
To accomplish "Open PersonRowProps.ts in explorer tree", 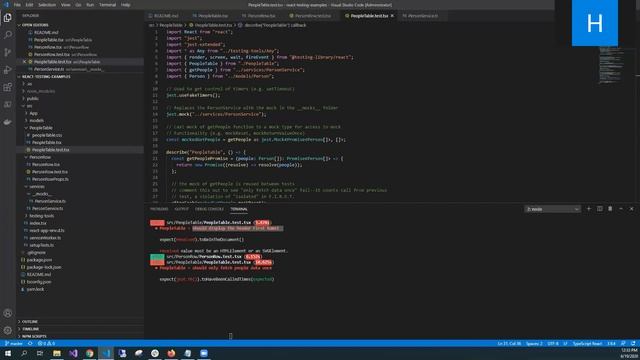I will 50,179.
